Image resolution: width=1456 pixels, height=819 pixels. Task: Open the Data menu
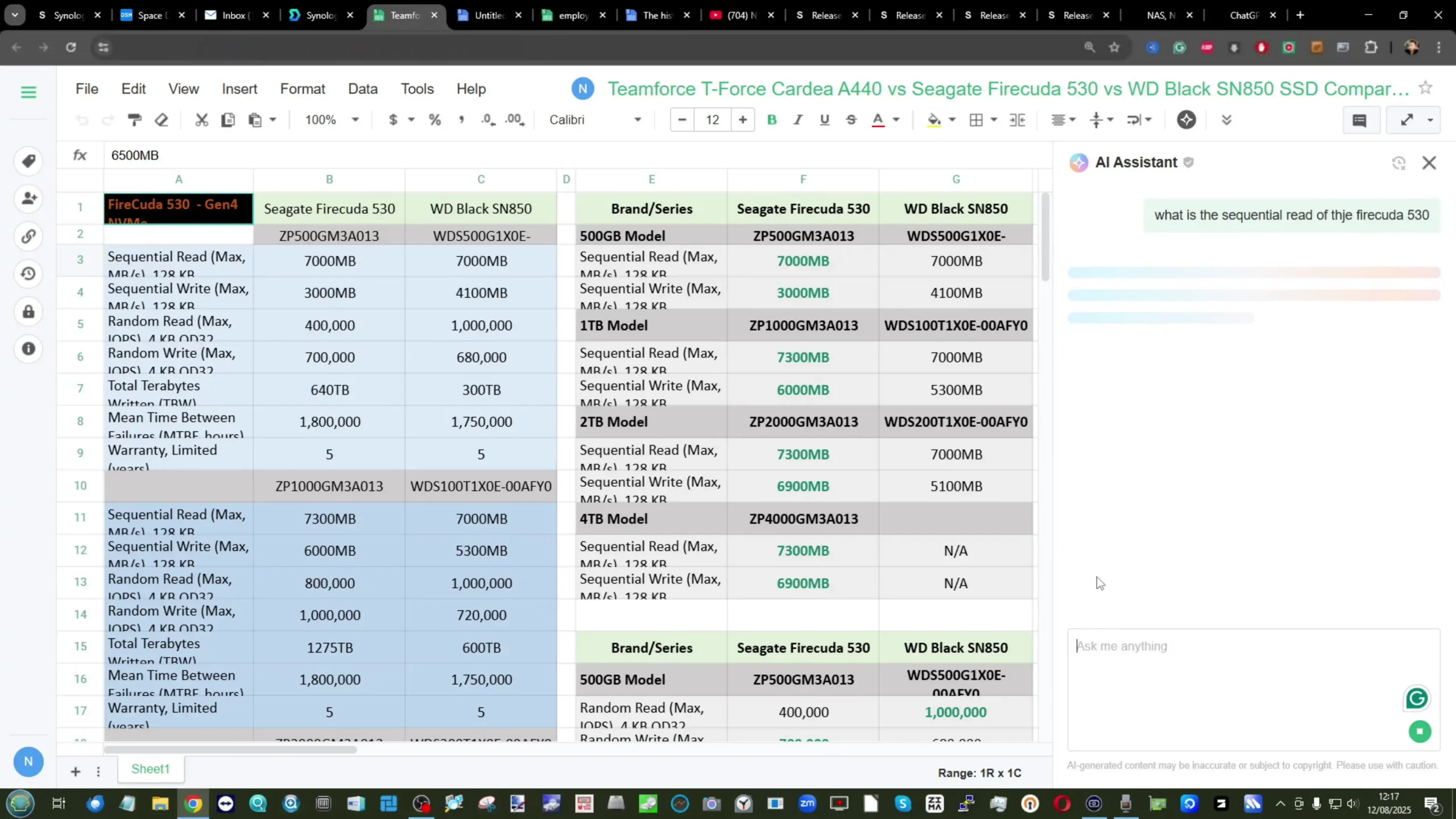[x=363, y=89]
